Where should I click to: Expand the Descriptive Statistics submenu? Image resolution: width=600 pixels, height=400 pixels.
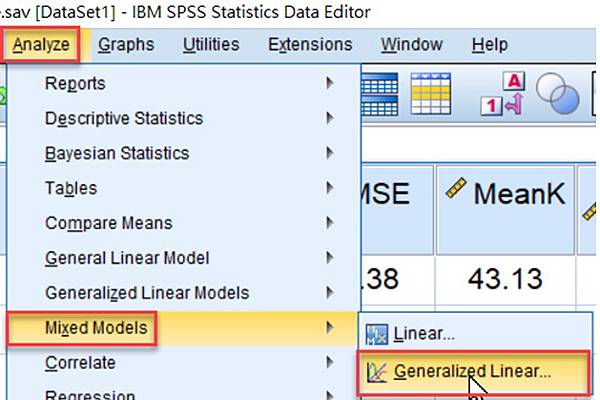pyautogui.click(x=124, y=118)
